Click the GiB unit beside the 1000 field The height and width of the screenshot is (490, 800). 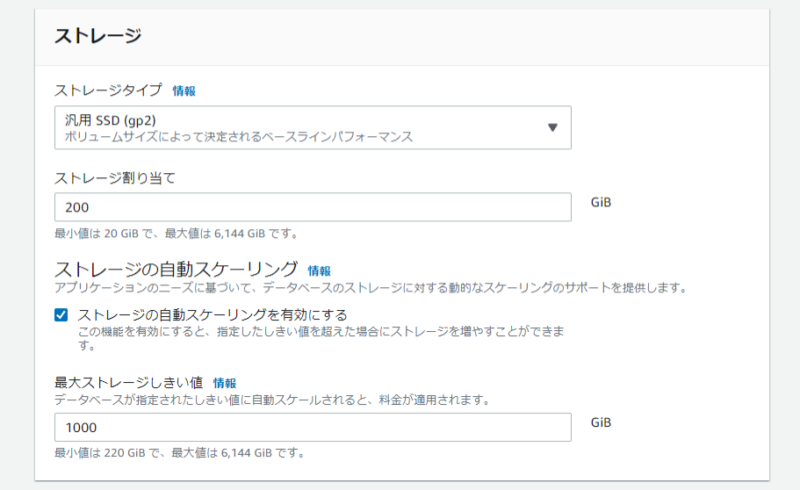pos(601,423)
